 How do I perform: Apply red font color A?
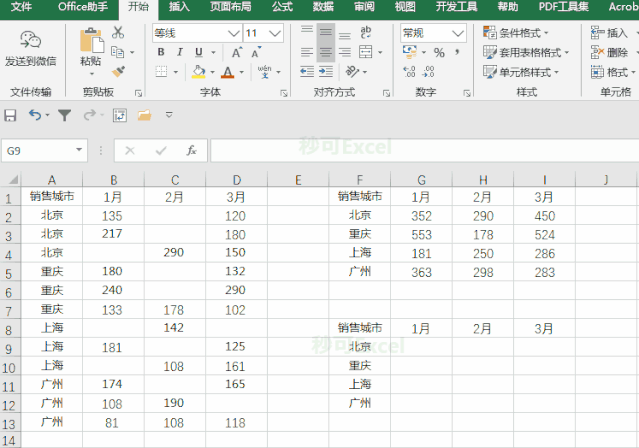coord(228,72)
